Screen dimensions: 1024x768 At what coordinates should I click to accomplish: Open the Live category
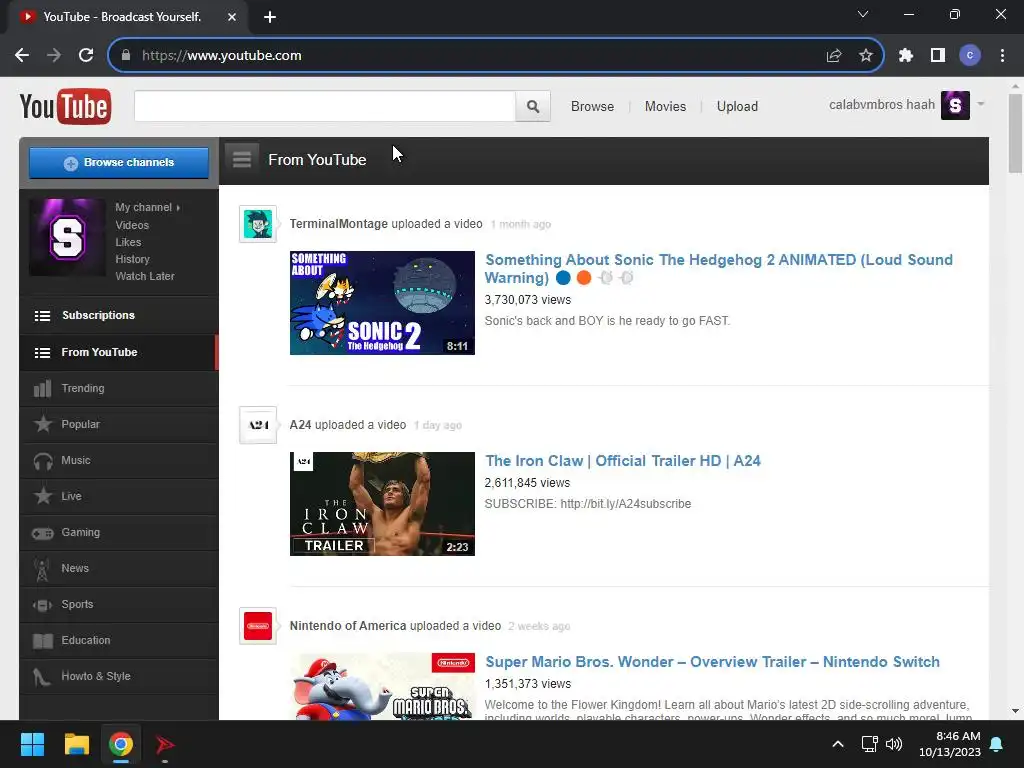[119, 496]
